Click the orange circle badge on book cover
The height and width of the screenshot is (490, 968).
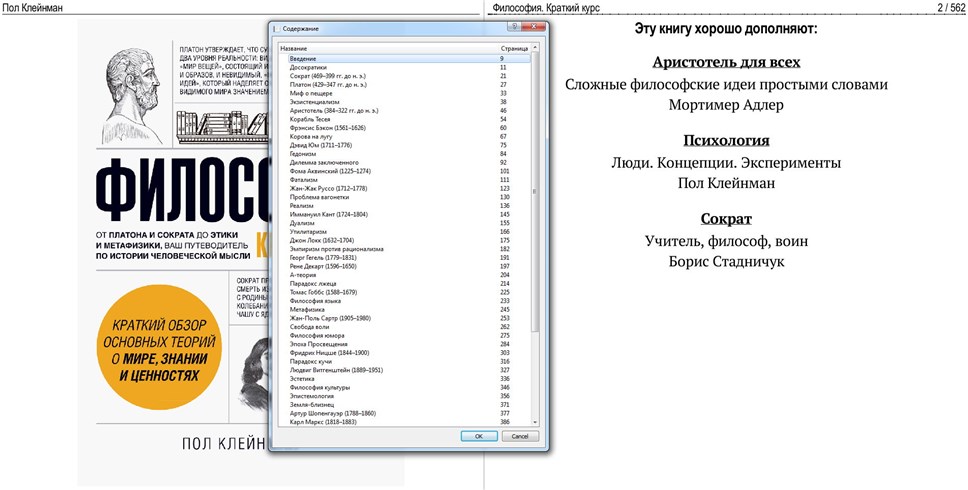click(x=159, y=349)
